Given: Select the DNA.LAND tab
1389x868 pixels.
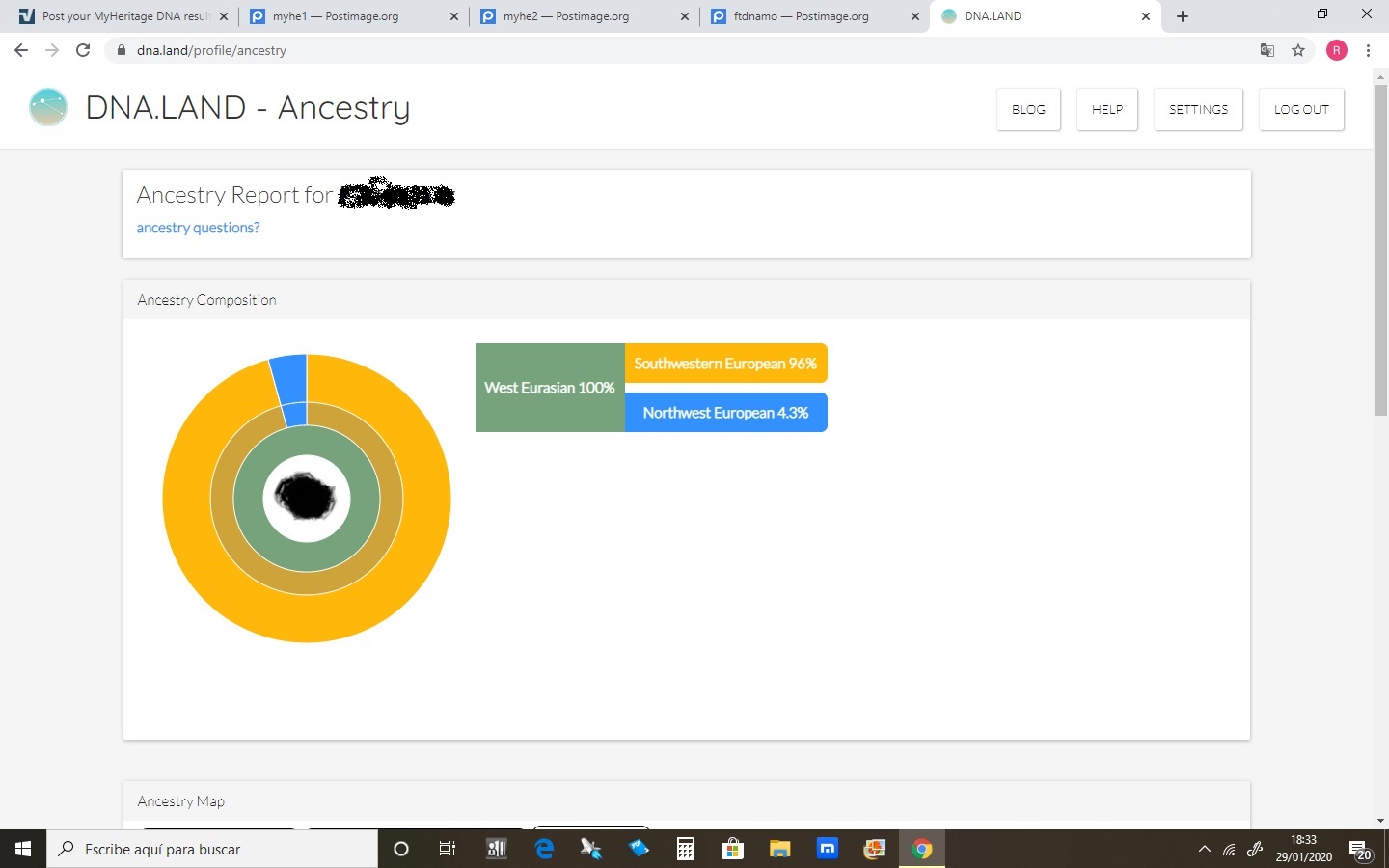Looking at the screenshot, I should (x=1045, y=16).
